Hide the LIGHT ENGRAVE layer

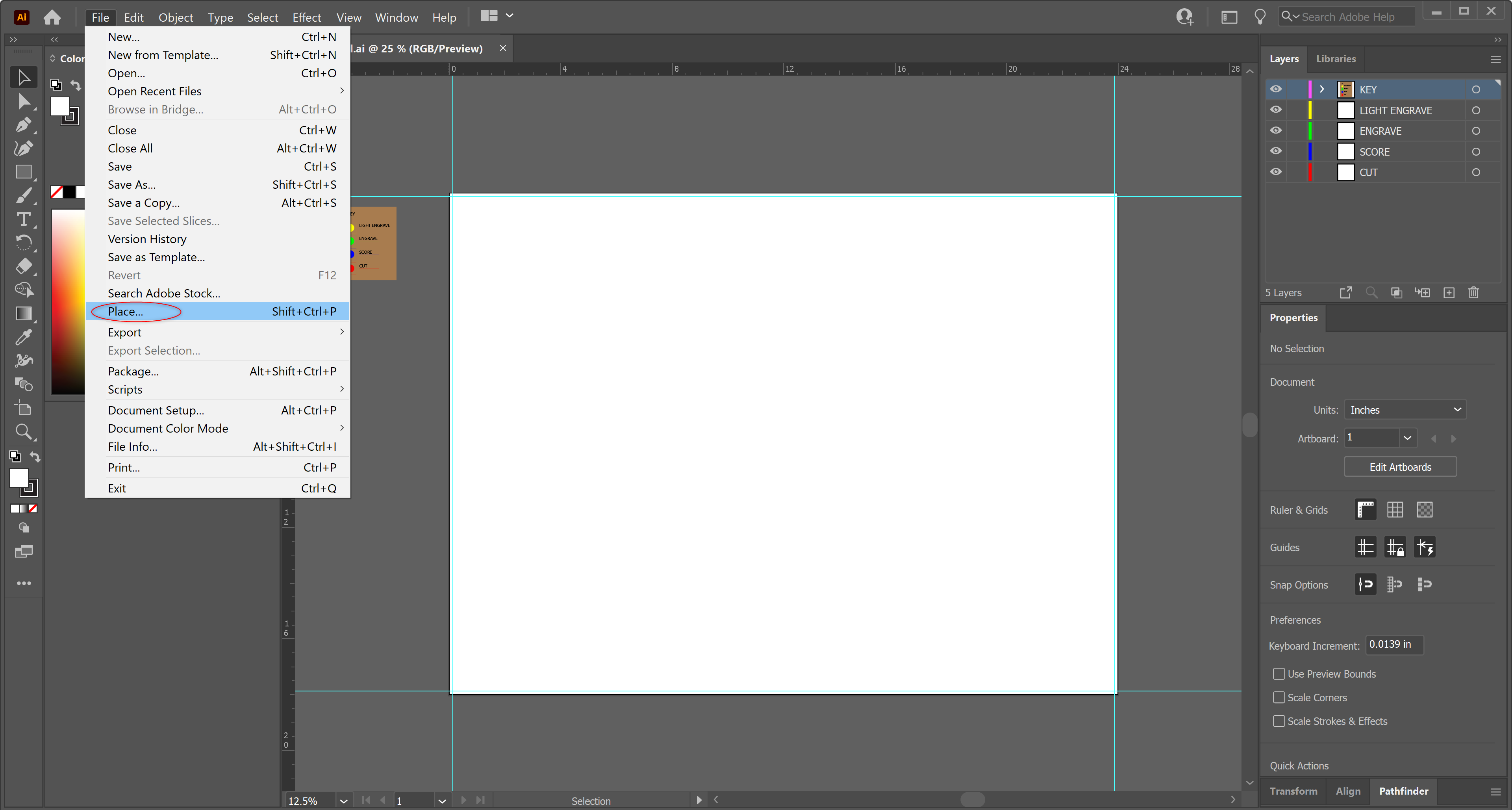(1275, 110)
